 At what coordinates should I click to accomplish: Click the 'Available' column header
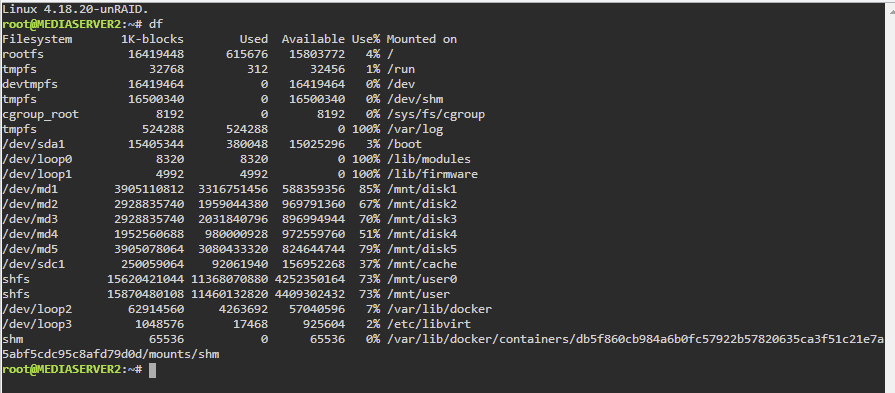(313, 39)
